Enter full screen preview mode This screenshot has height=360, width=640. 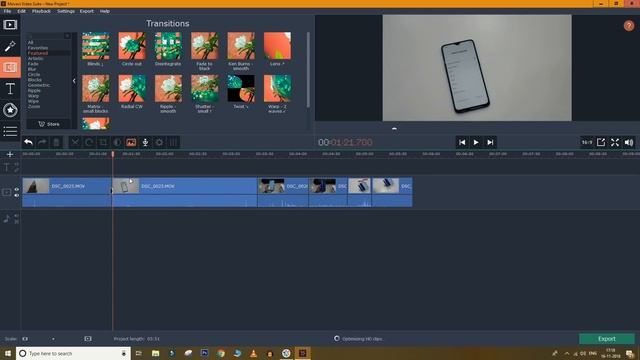coord(615,142)
